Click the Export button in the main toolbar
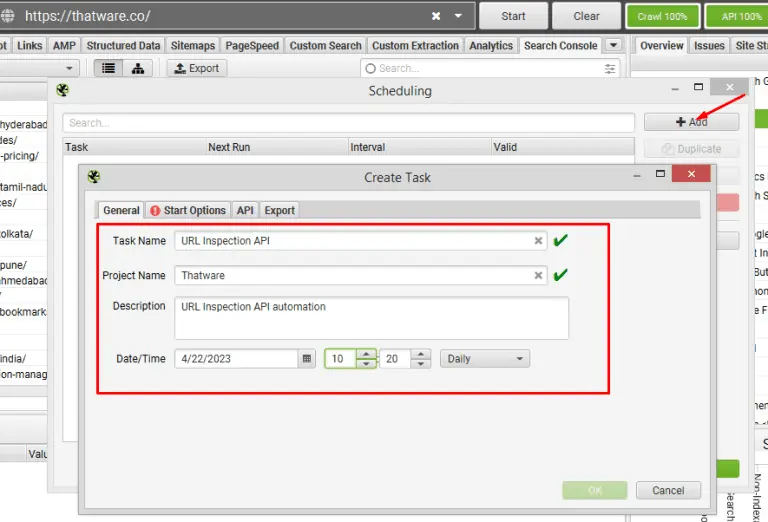The width and height of the screenshot is (768, 522). [197, 68]
